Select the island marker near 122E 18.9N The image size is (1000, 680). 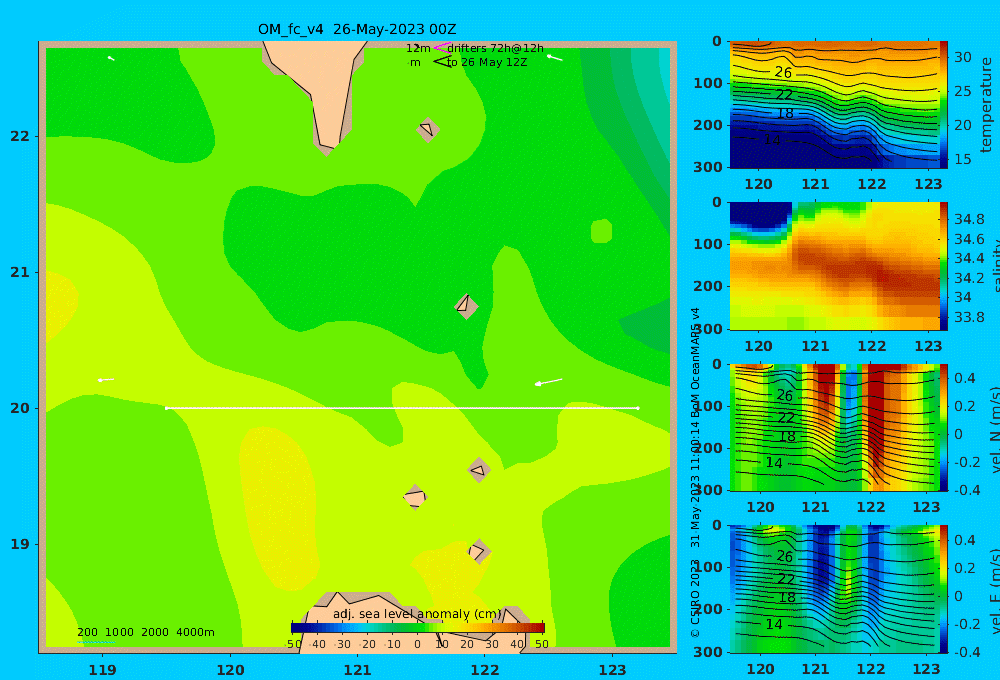tap(478, 551)
